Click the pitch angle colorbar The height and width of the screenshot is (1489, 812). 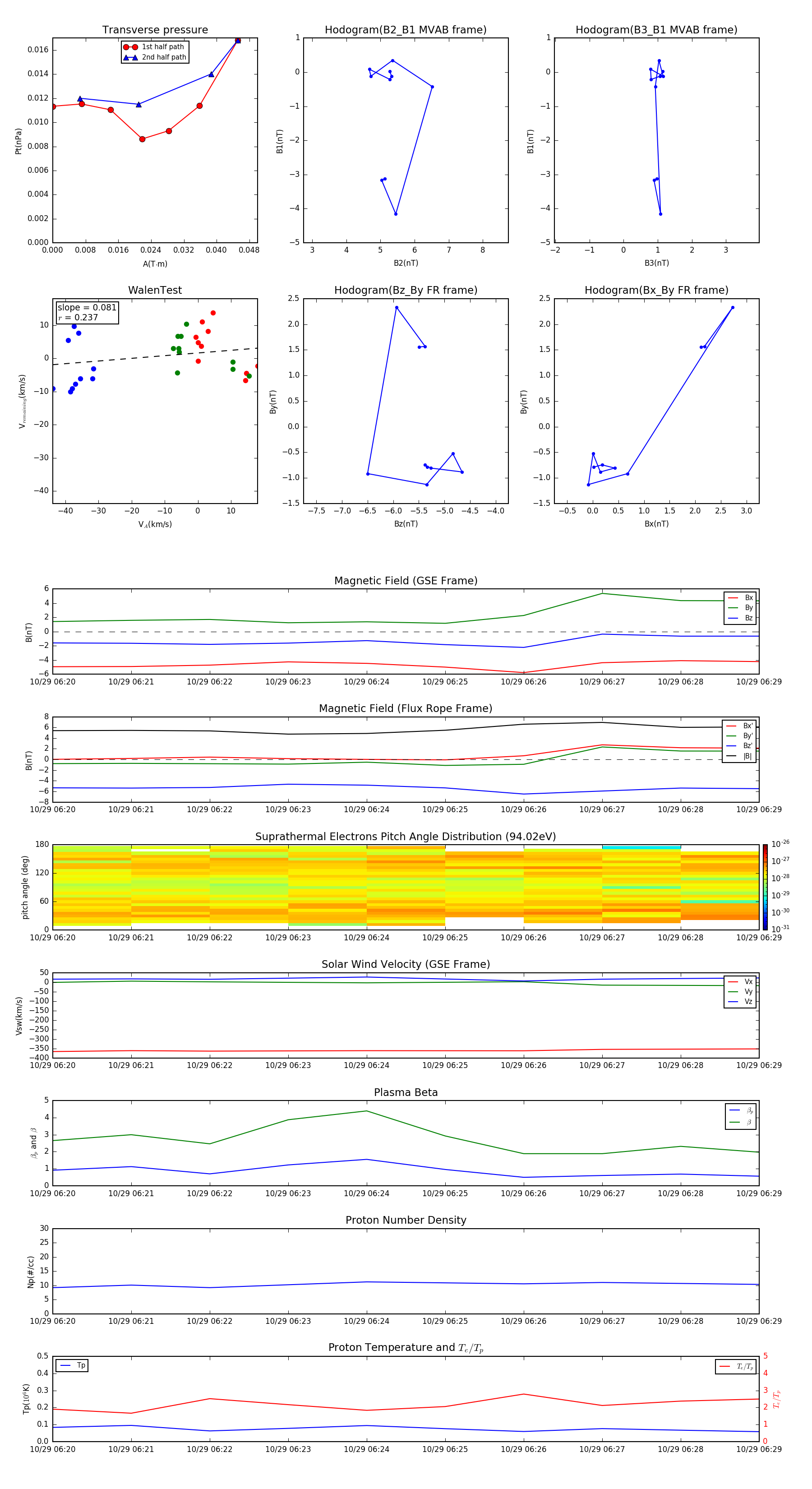coord(765,887)
